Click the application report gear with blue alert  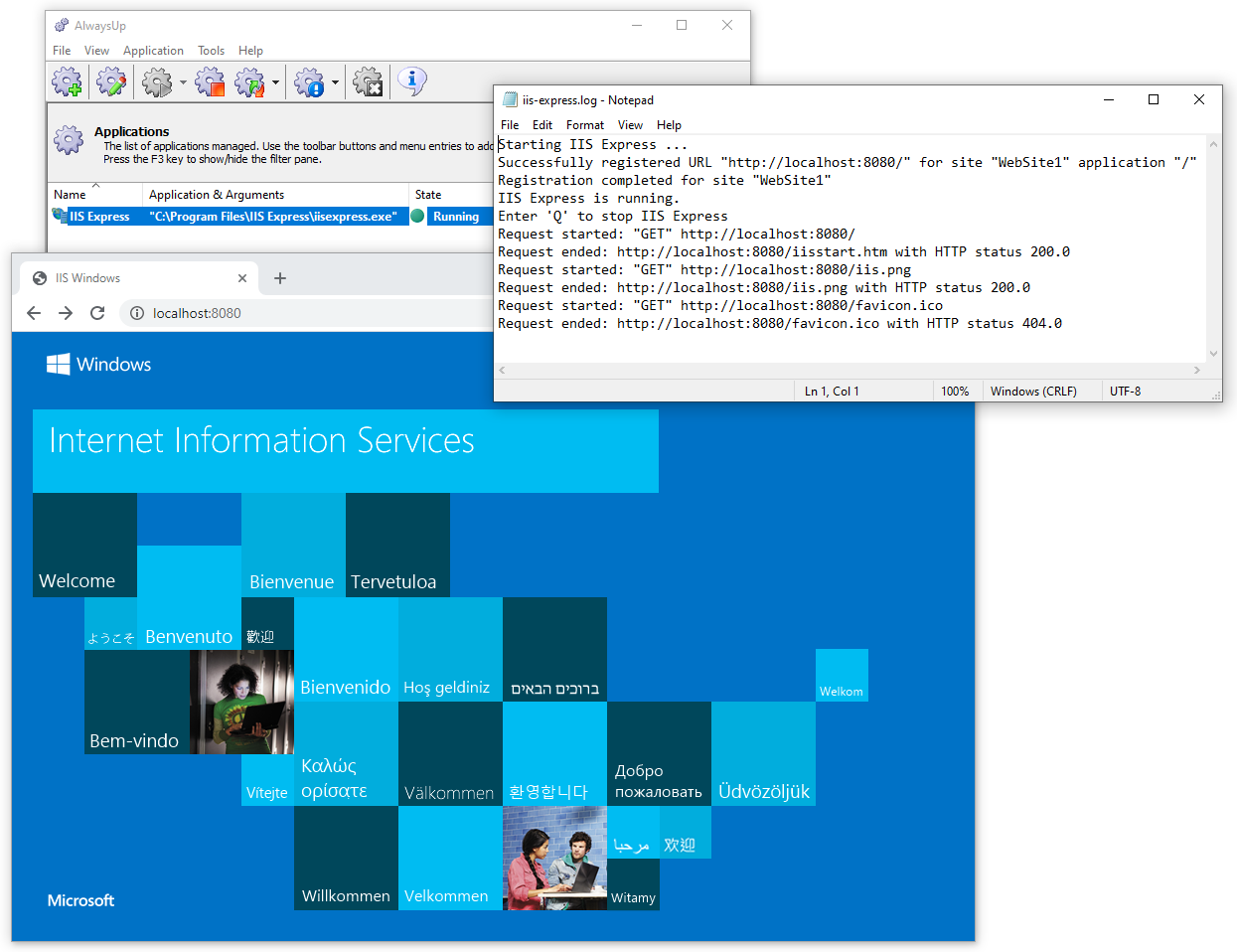pos(310,81)
